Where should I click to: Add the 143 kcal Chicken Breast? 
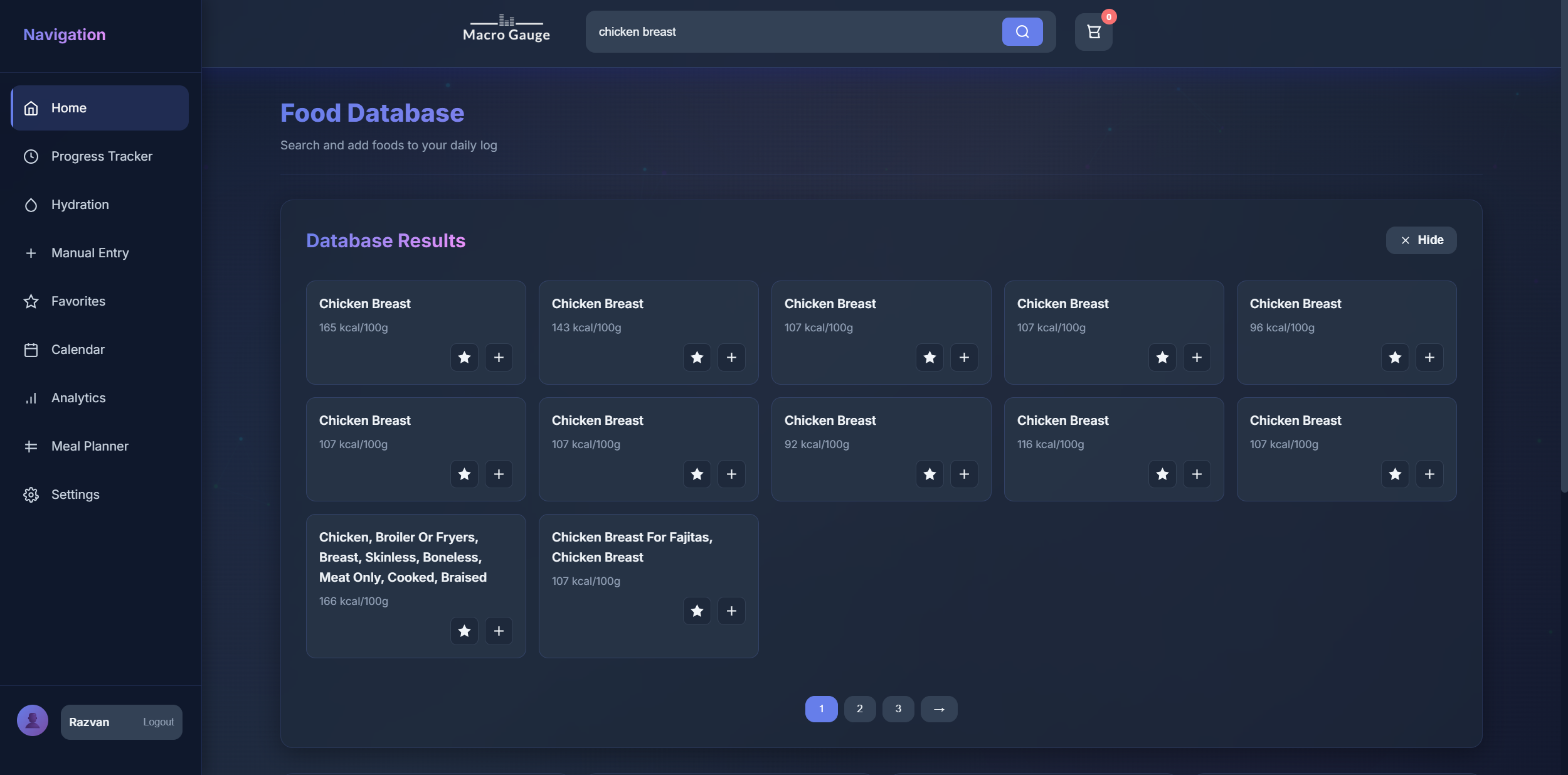731,358
